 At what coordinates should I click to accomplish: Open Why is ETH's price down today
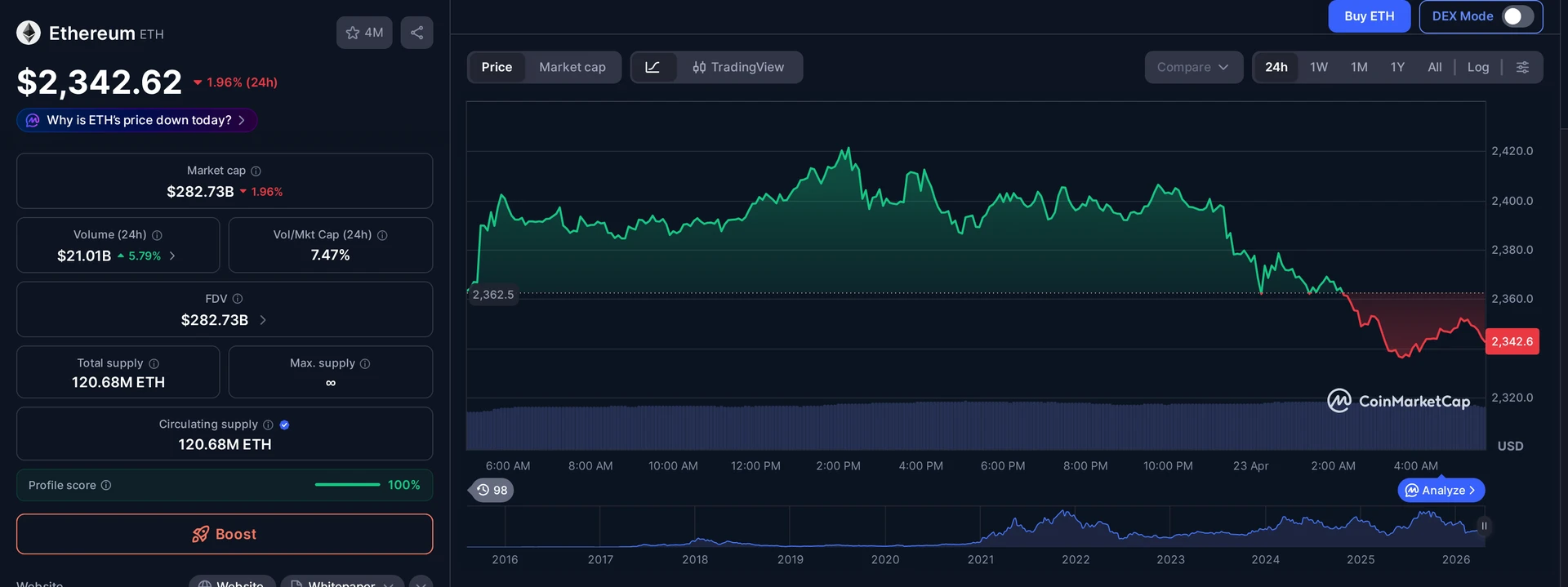pyautogui.click(x=137, y=120)
